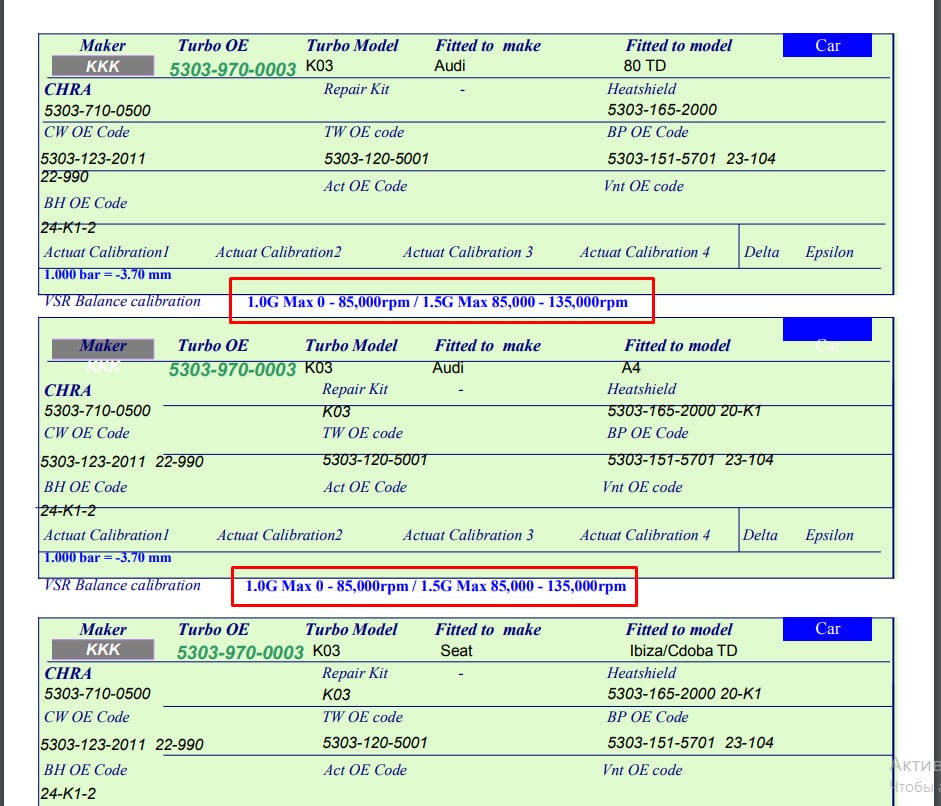Click the Vnt OE code label in the Seat record
The height and width of the screenshot is (806, 941).
(x=642, y=770)
